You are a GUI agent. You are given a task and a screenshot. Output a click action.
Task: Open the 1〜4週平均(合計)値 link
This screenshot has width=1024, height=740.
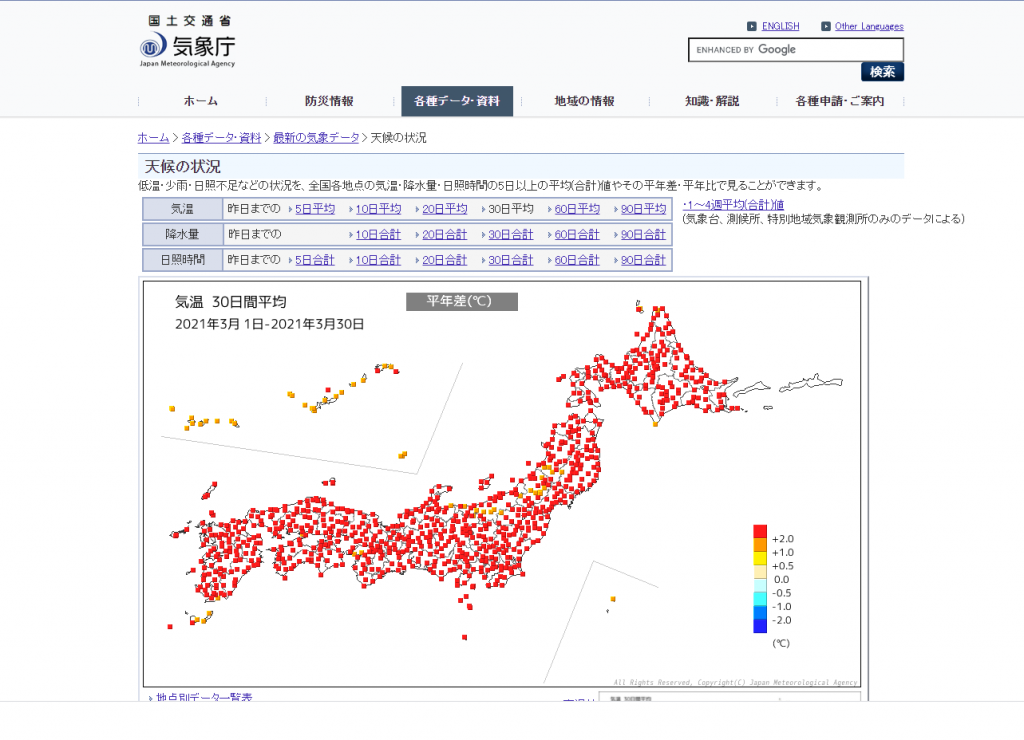[x=735, y=205]
